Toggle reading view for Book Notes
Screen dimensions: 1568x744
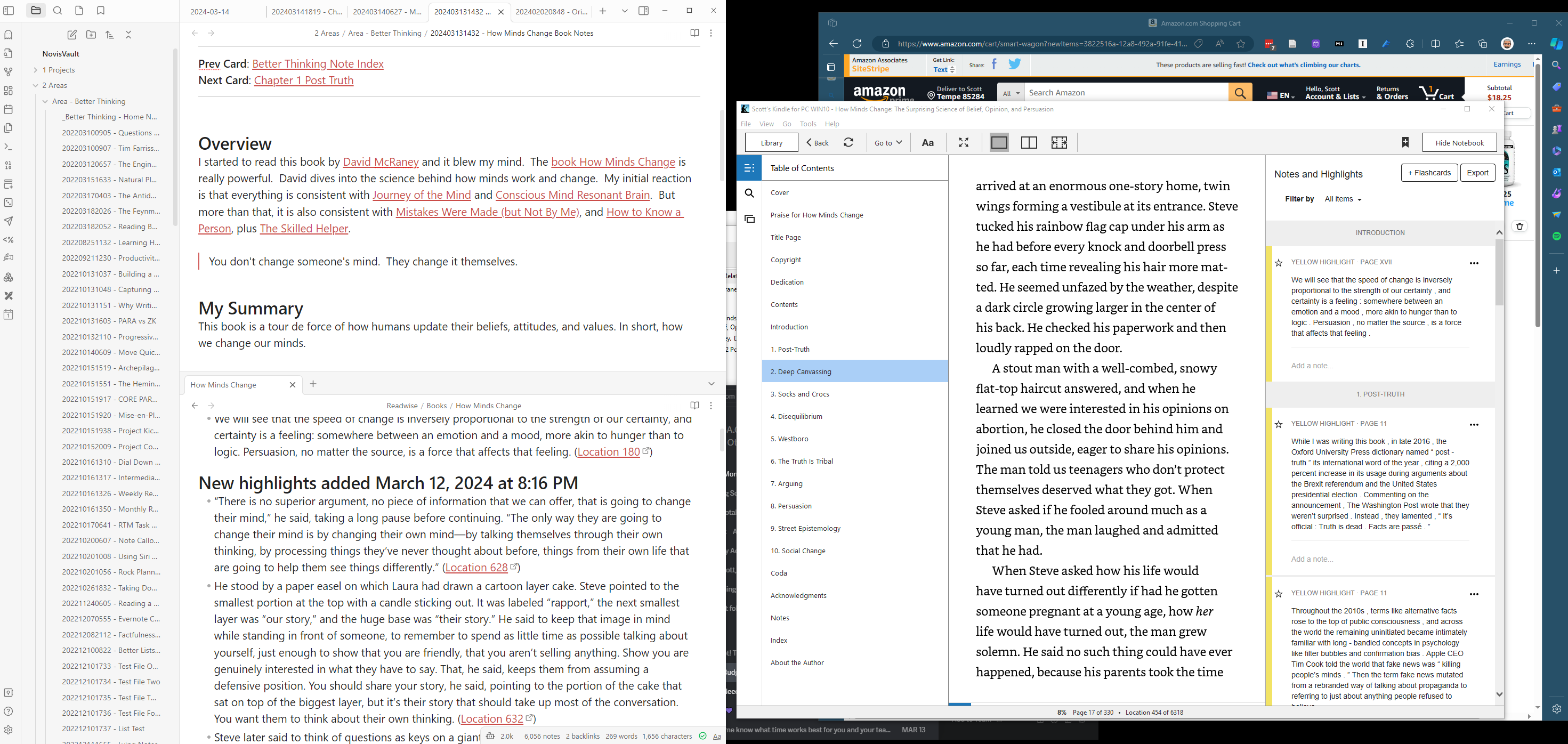[x=694, y=33]
